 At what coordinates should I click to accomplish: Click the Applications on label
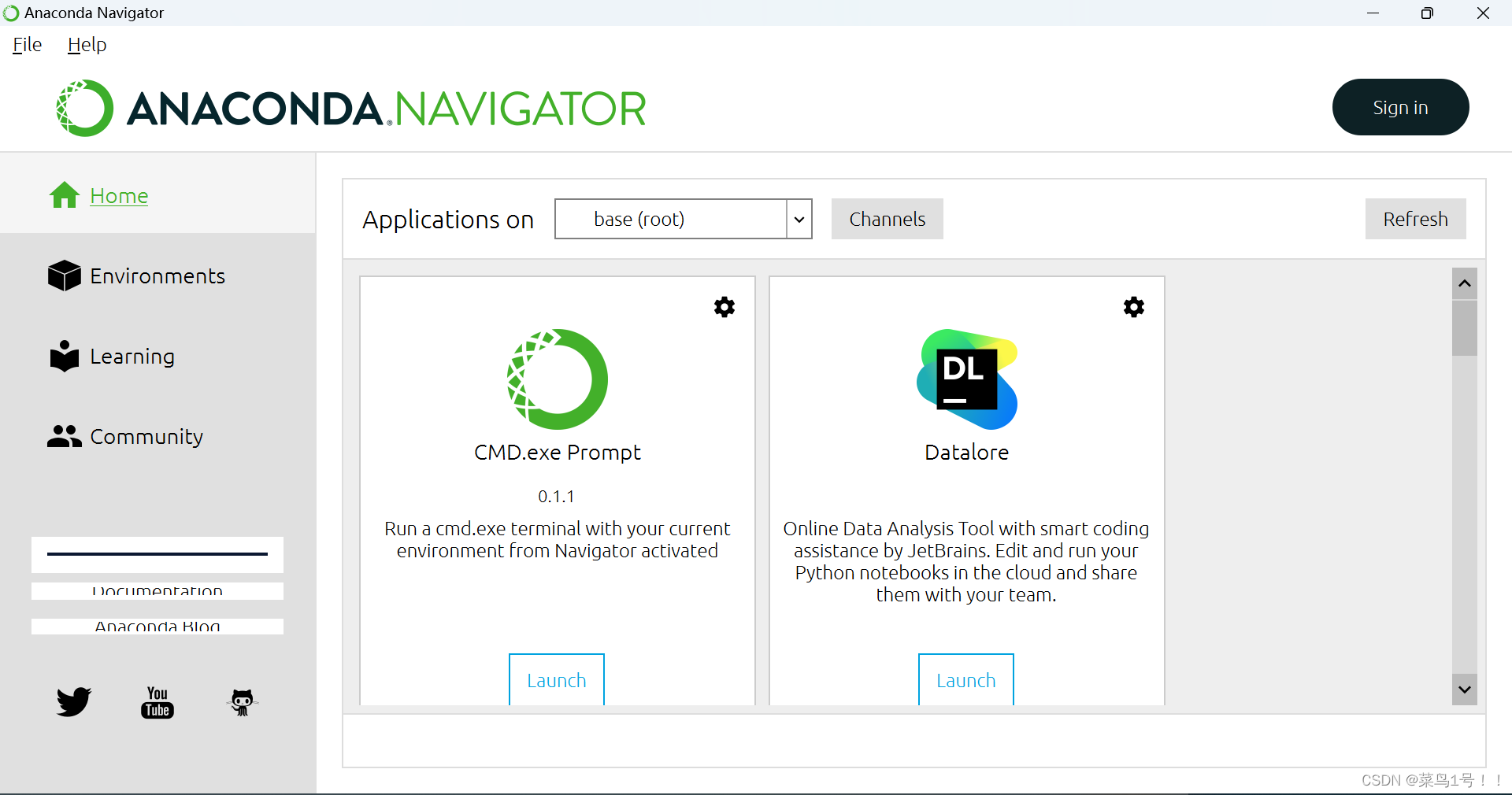pyautogui.click(x=448, y=220)
